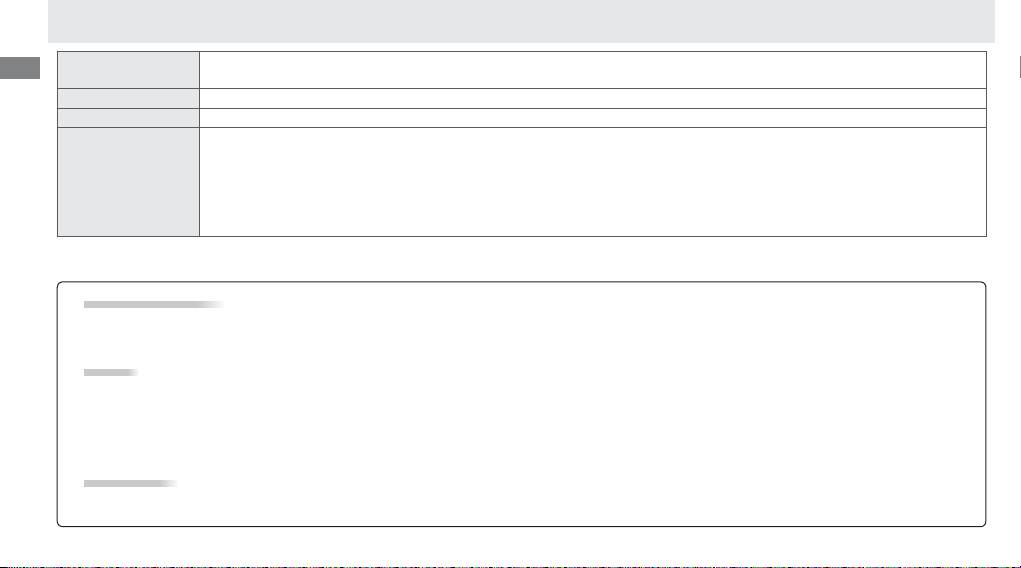Click the third table row's white content cell
This screenshot has height=568, width=1021.
pos(593,118)
